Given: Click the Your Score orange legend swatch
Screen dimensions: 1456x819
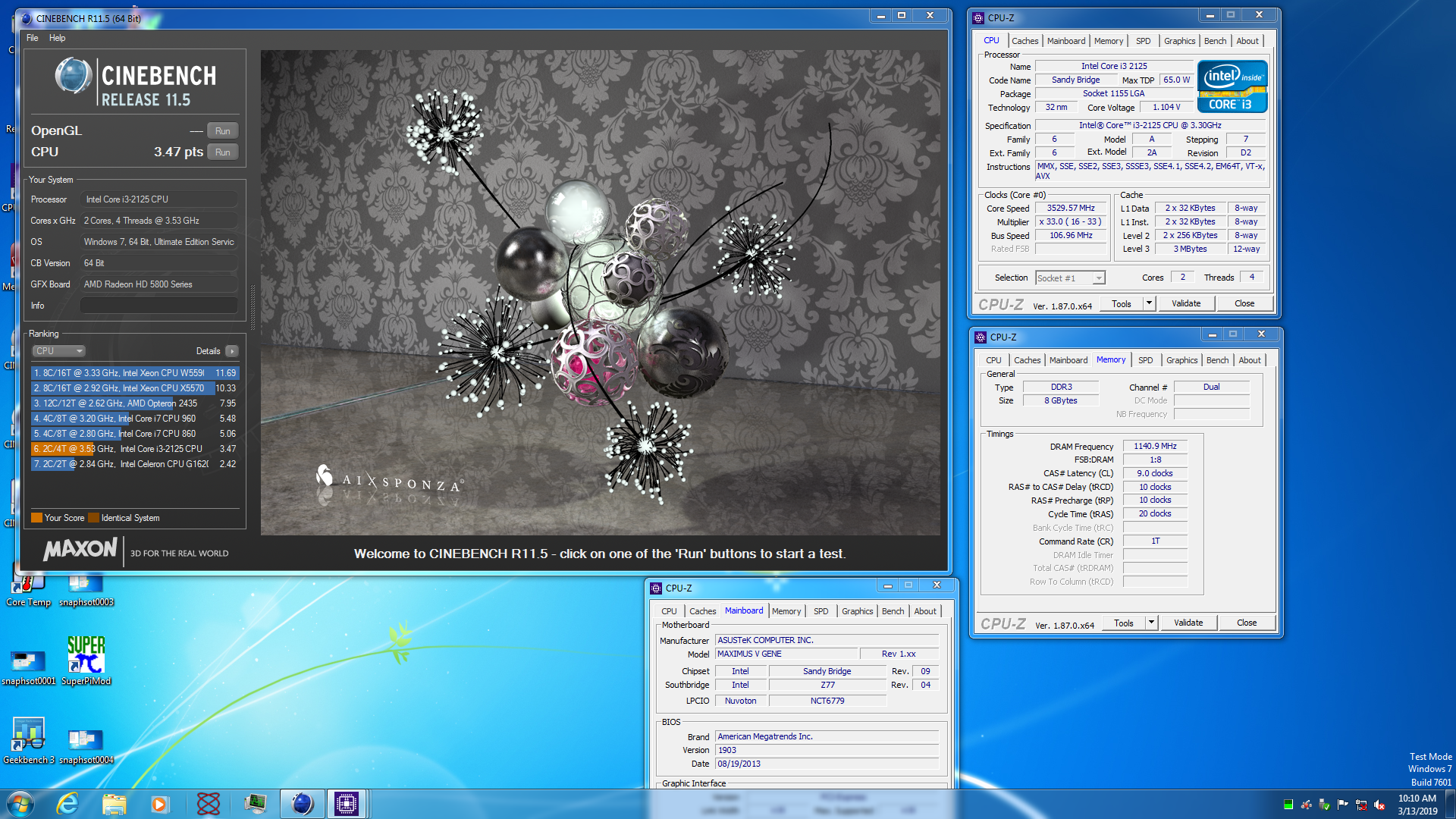Looking at the screenshot, I should [x=36, y=518].
